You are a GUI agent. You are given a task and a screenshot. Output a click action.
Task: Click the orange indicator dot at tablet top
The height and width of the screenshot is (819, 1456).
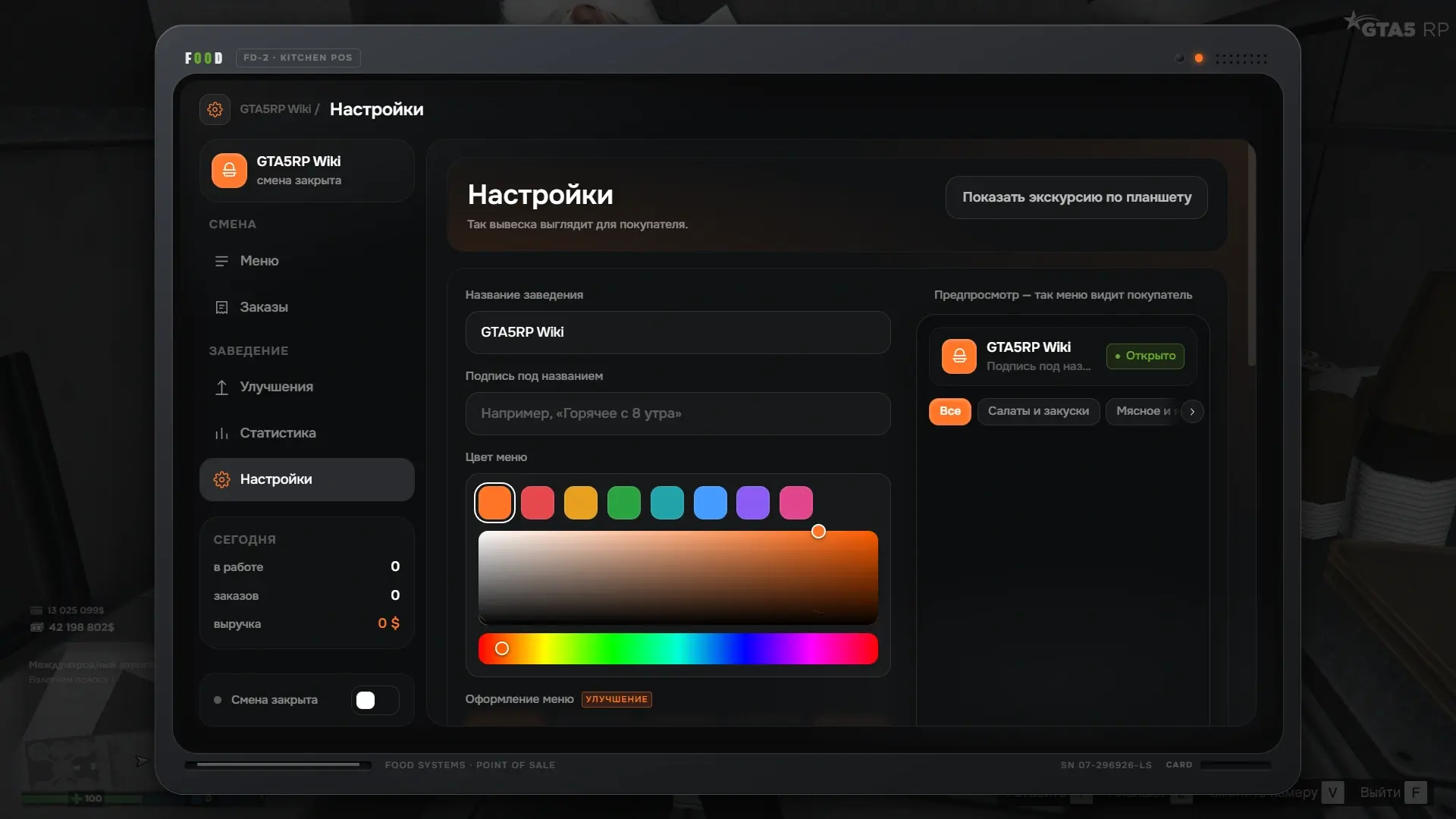tap(1199, 58)
